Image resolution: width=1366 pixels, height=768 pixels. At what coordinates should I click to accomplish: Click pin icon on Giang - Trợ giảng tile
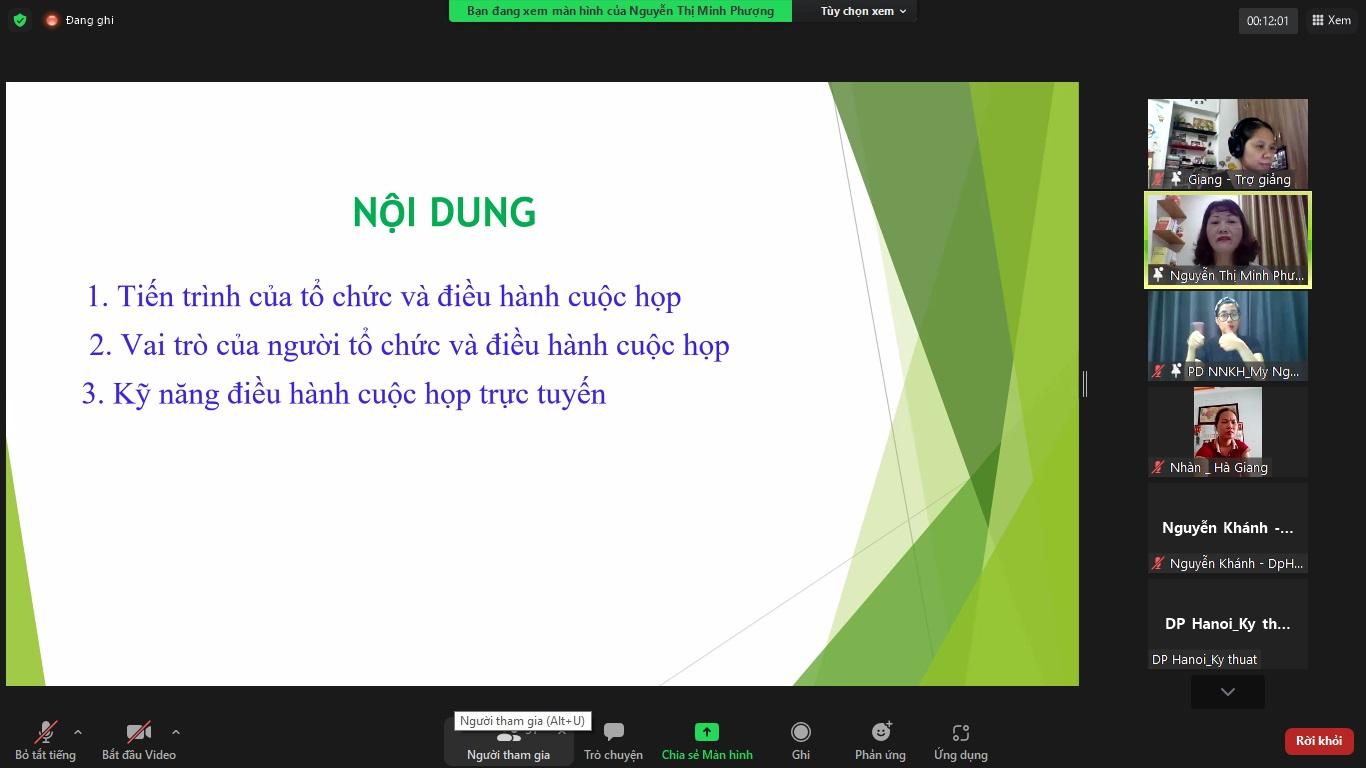1177,179
